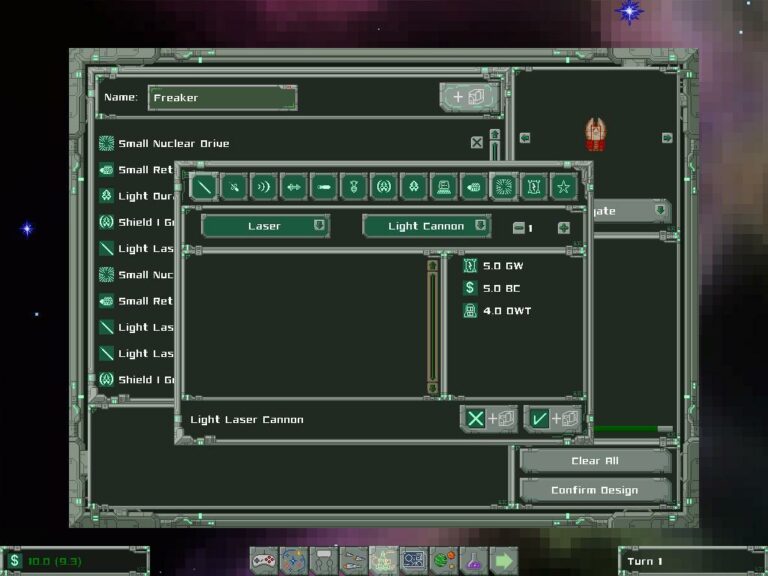The image size is (768, 576).
Task: Edit the ship Name field showing Freaker
Action: 222,97
